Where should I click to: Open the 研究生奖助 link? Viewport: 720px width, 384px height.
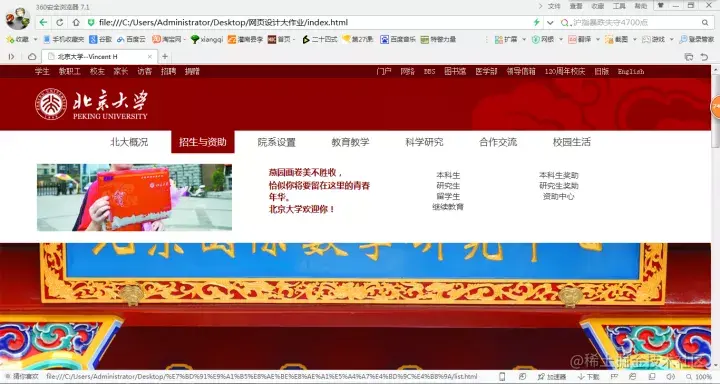559,186
